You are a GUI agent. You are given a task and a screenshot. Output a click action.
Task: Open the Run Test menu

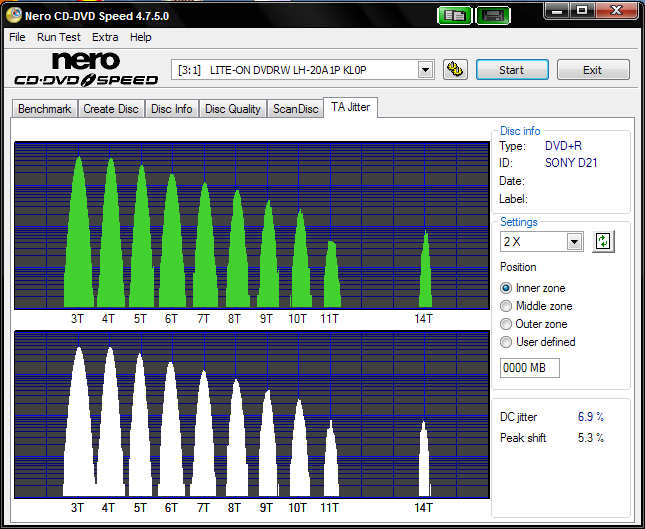coord(59,37)
